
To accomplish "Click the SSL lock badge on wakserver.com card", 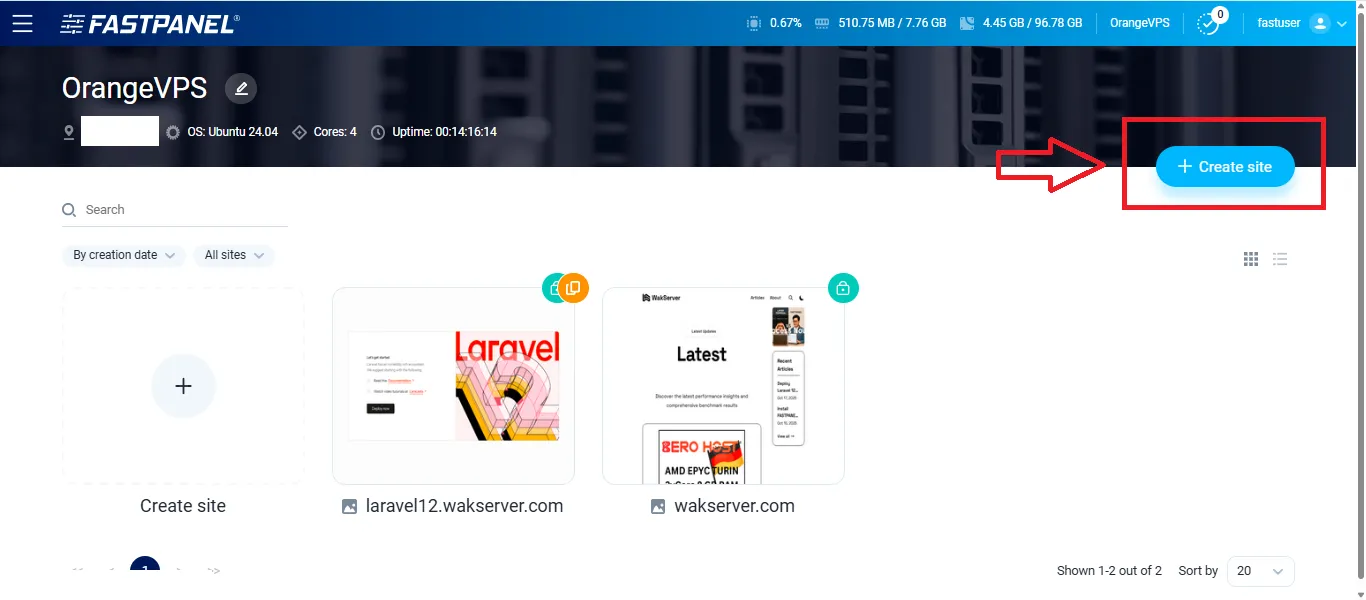I will coord(843,288).
